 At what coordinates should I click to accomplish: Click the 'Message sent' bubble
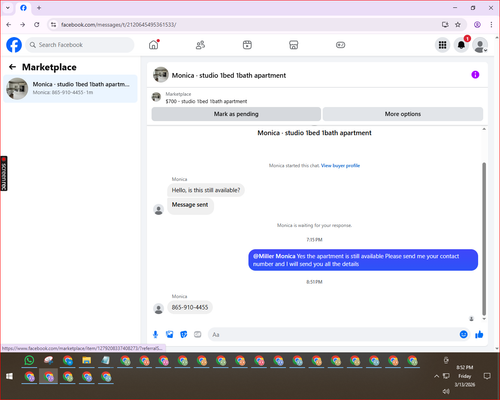tap(190, 205)
